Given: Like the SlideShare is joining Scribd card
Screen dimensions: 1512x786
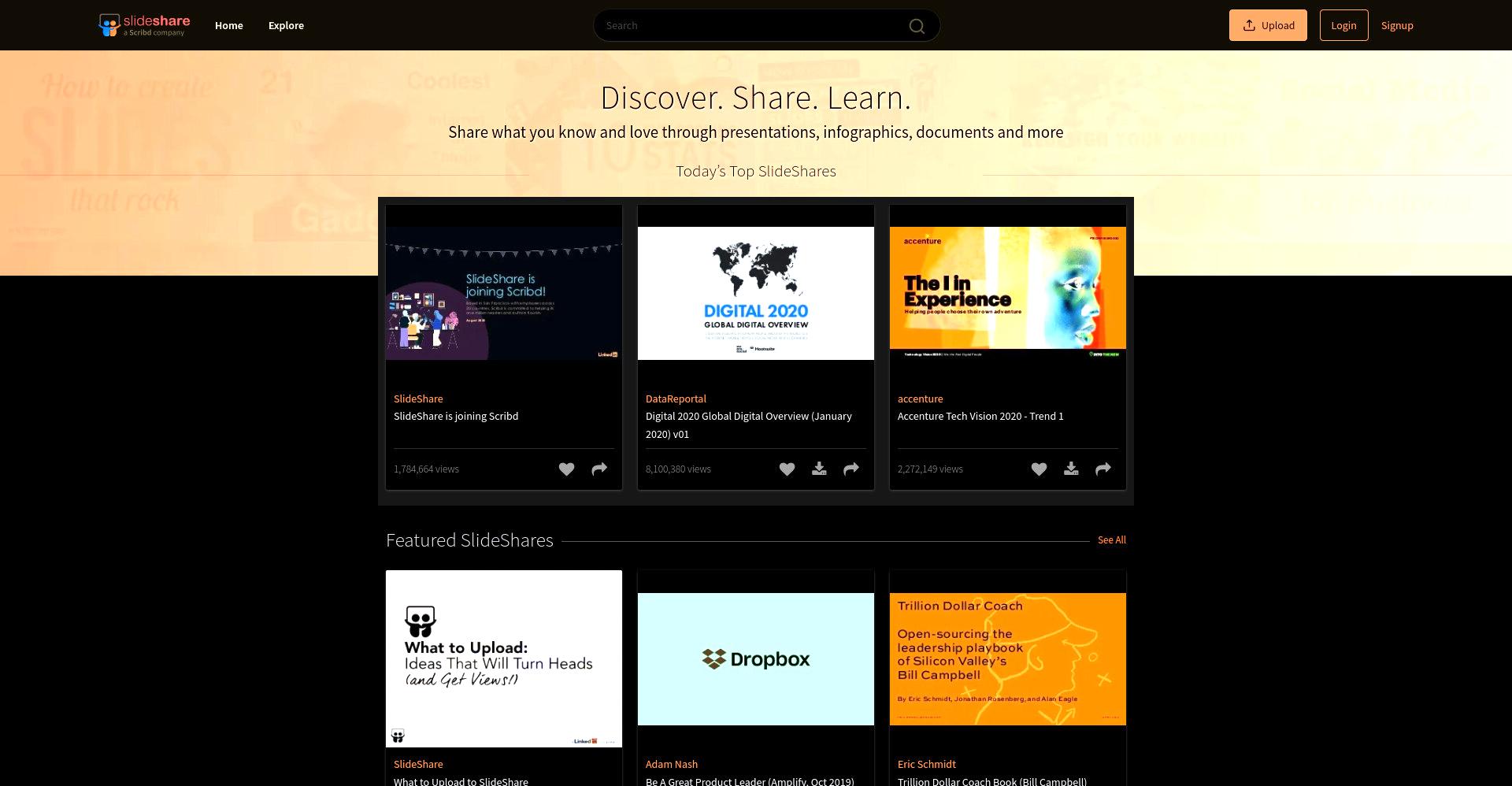Looking at the screenshot, I should [x=566, y=469].
